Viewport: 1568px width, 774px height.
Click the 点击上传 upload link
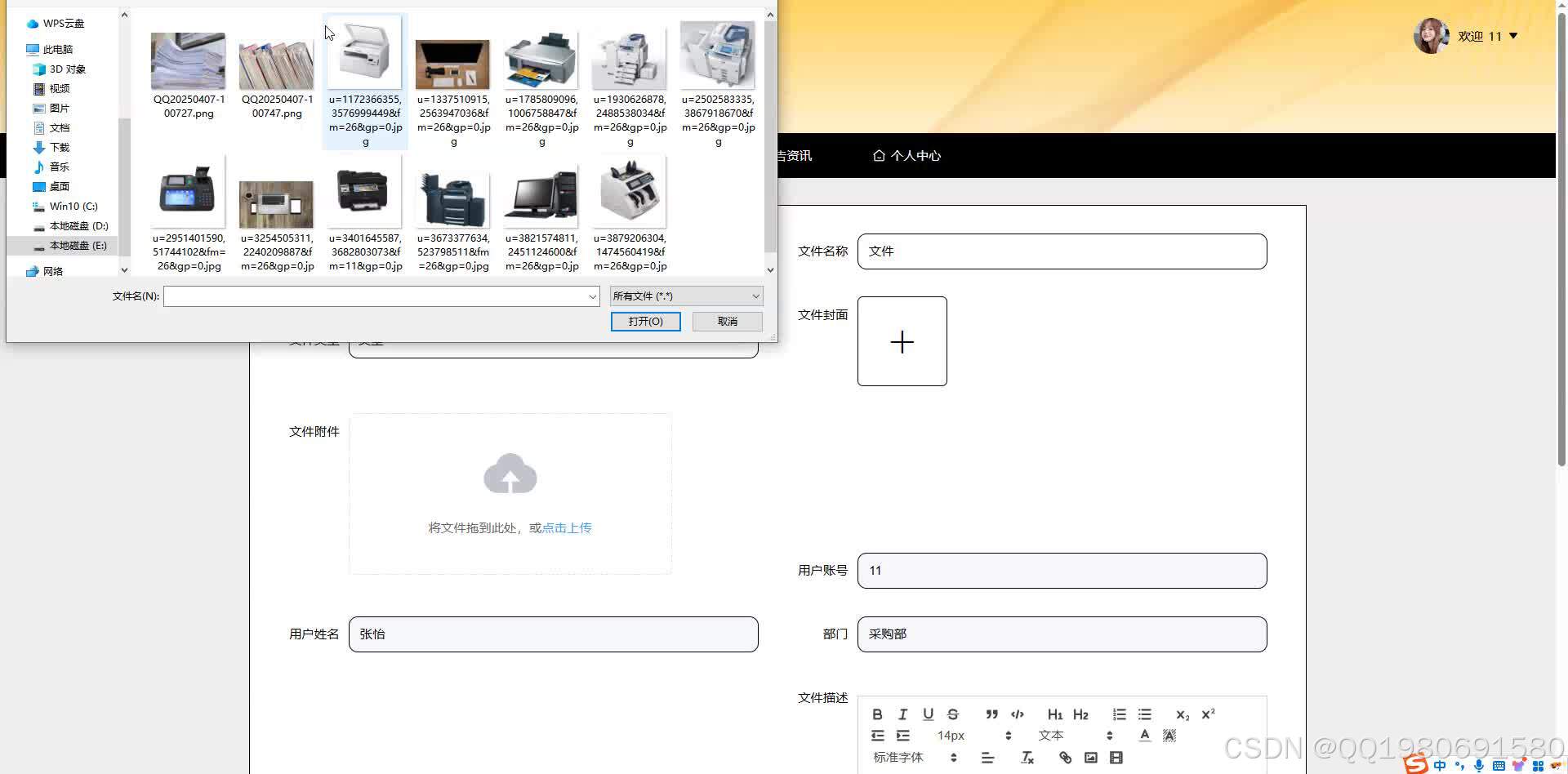[566, 527]
